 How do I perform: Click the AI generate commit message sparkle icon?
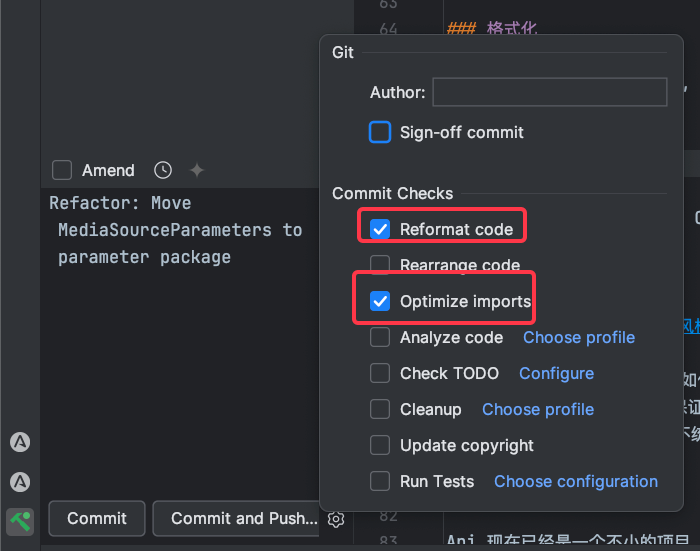(x=197, y=170)
